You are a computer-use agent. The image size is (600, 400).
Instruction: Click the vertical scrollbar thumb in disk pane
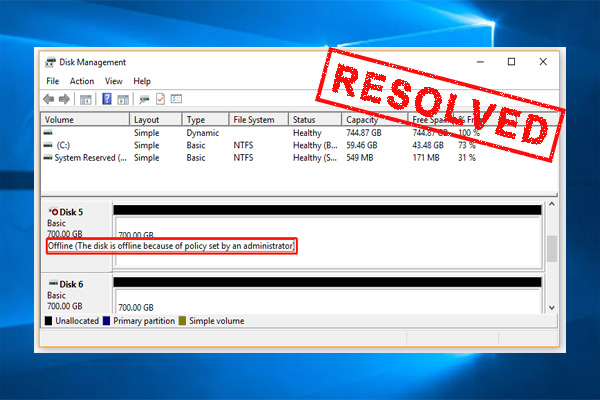(552, 249)
